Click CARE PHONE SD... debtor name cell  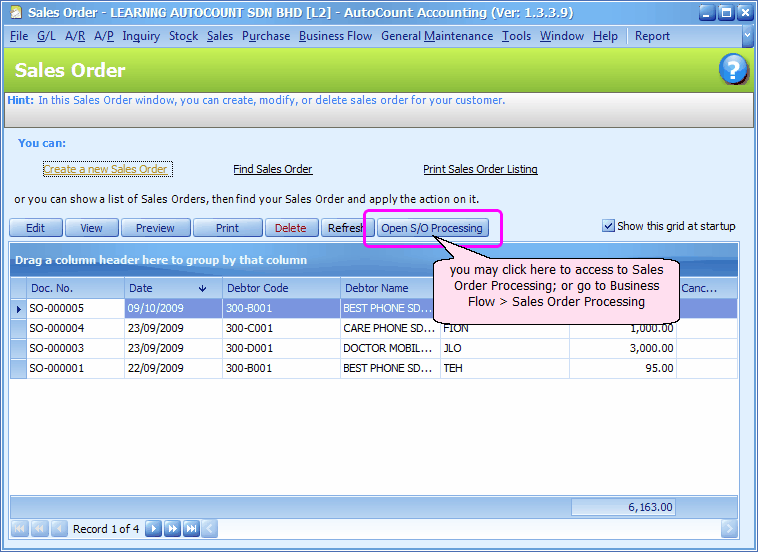click(390, 329)
